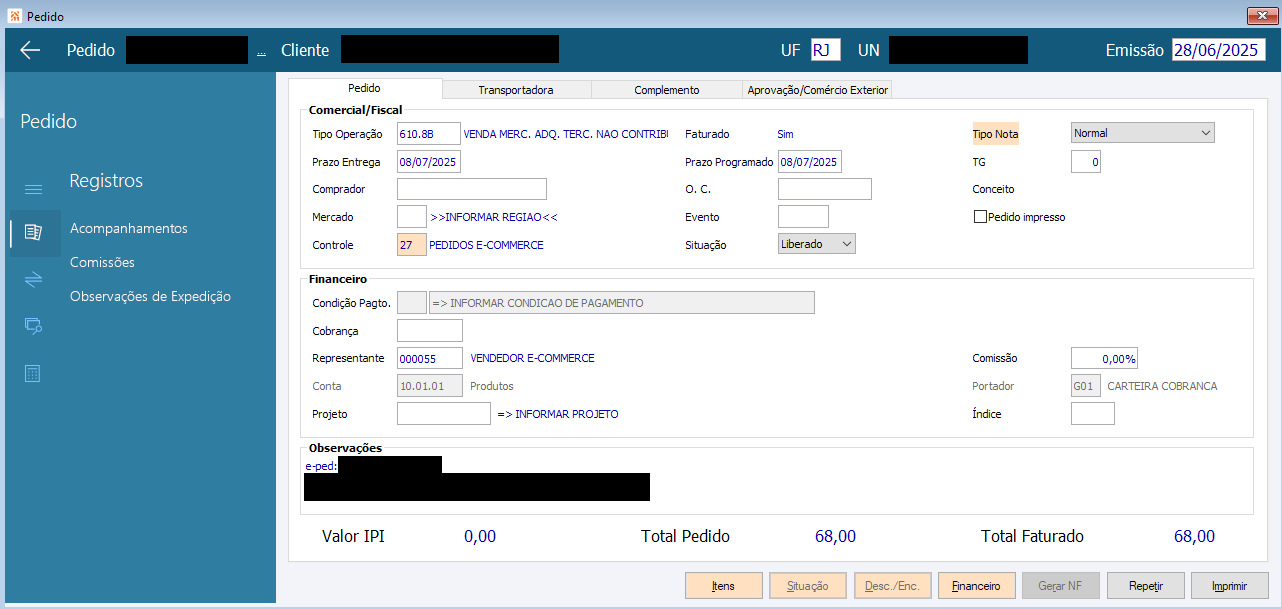Click the Projeto input field
This screenshot has height=609, width=1282.
click(444, 413)
